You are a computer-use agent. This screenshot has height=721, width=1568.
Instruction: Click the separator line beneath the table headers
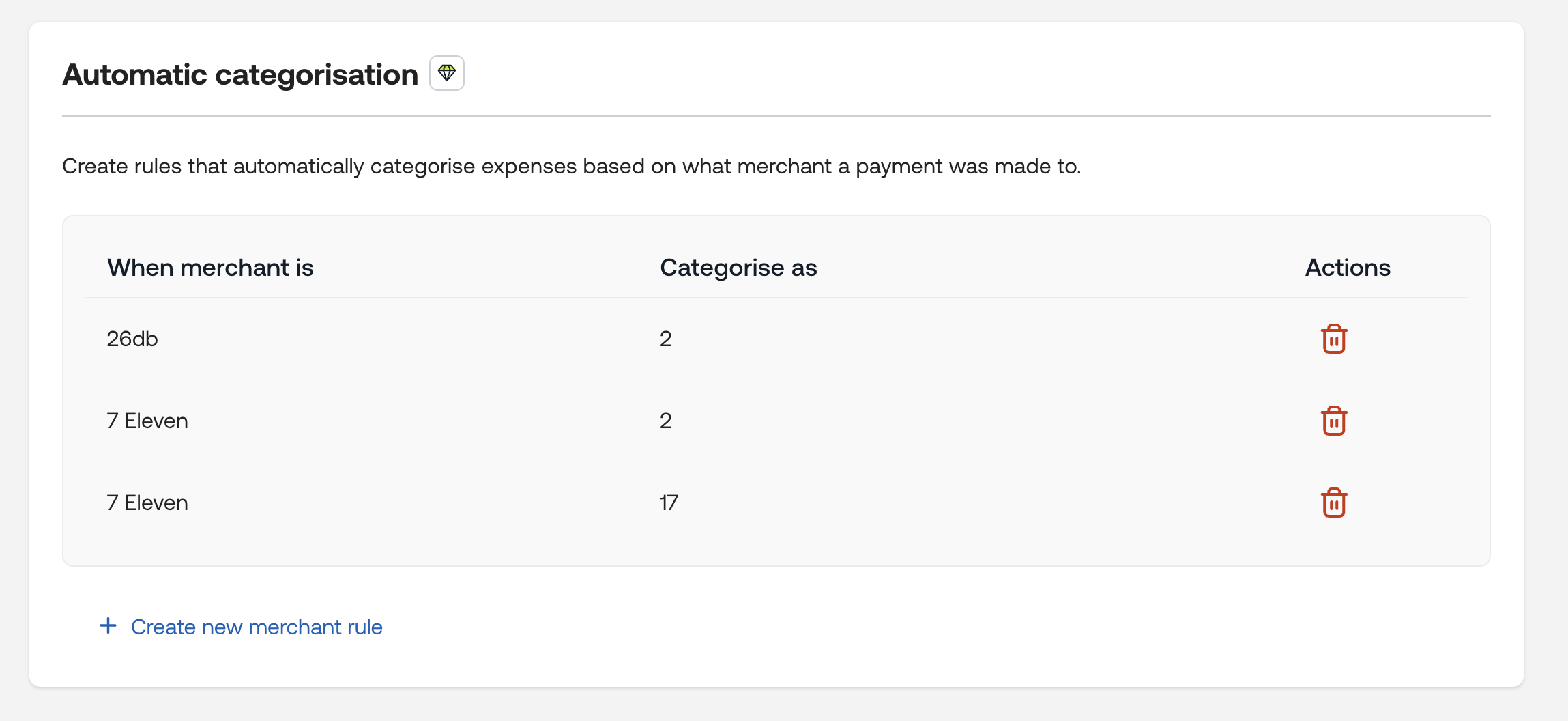click(x=776, y=298)
